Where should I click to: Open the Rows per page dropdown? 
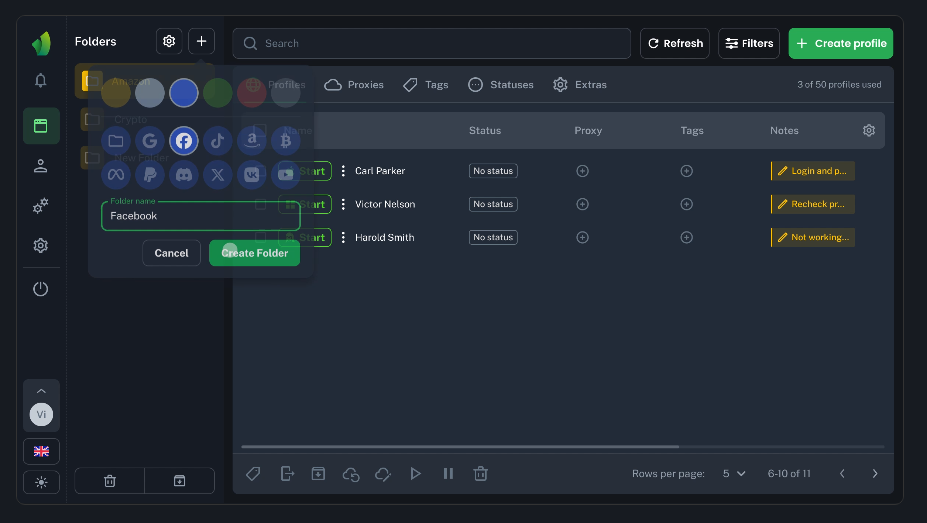734,474
